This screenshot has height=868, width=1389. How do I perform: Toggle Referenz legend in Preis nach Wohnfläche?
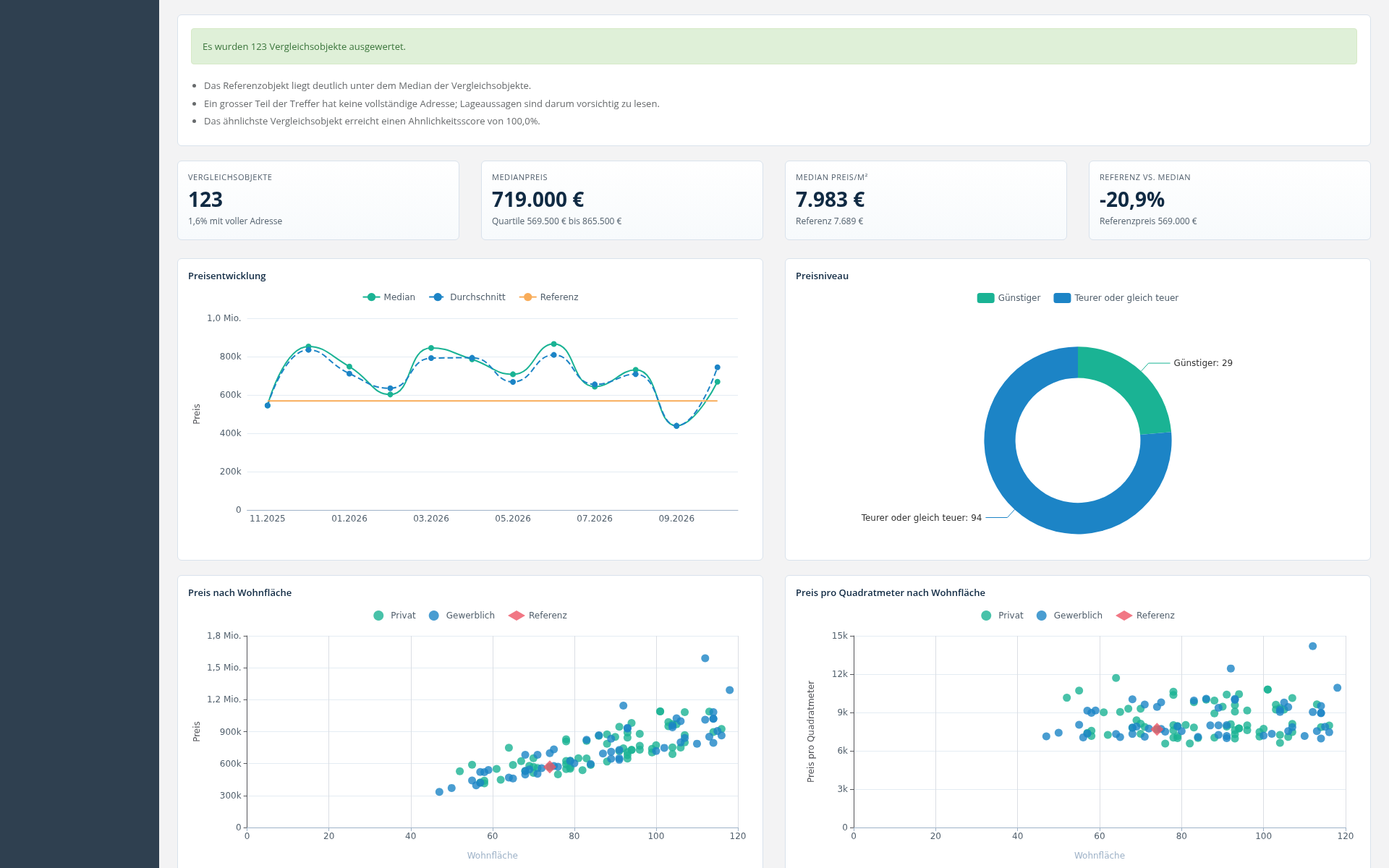point(538,616)
